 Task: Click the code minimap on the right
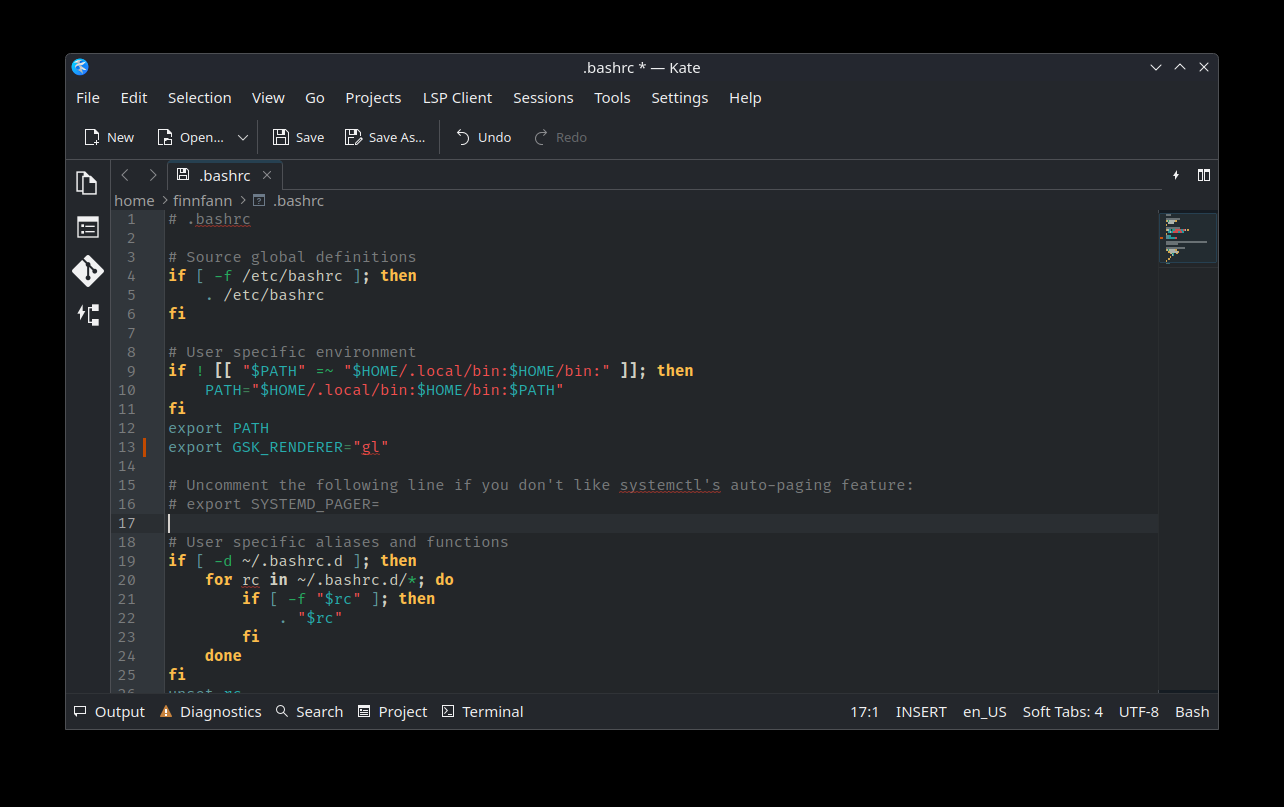click(1188, 240)
